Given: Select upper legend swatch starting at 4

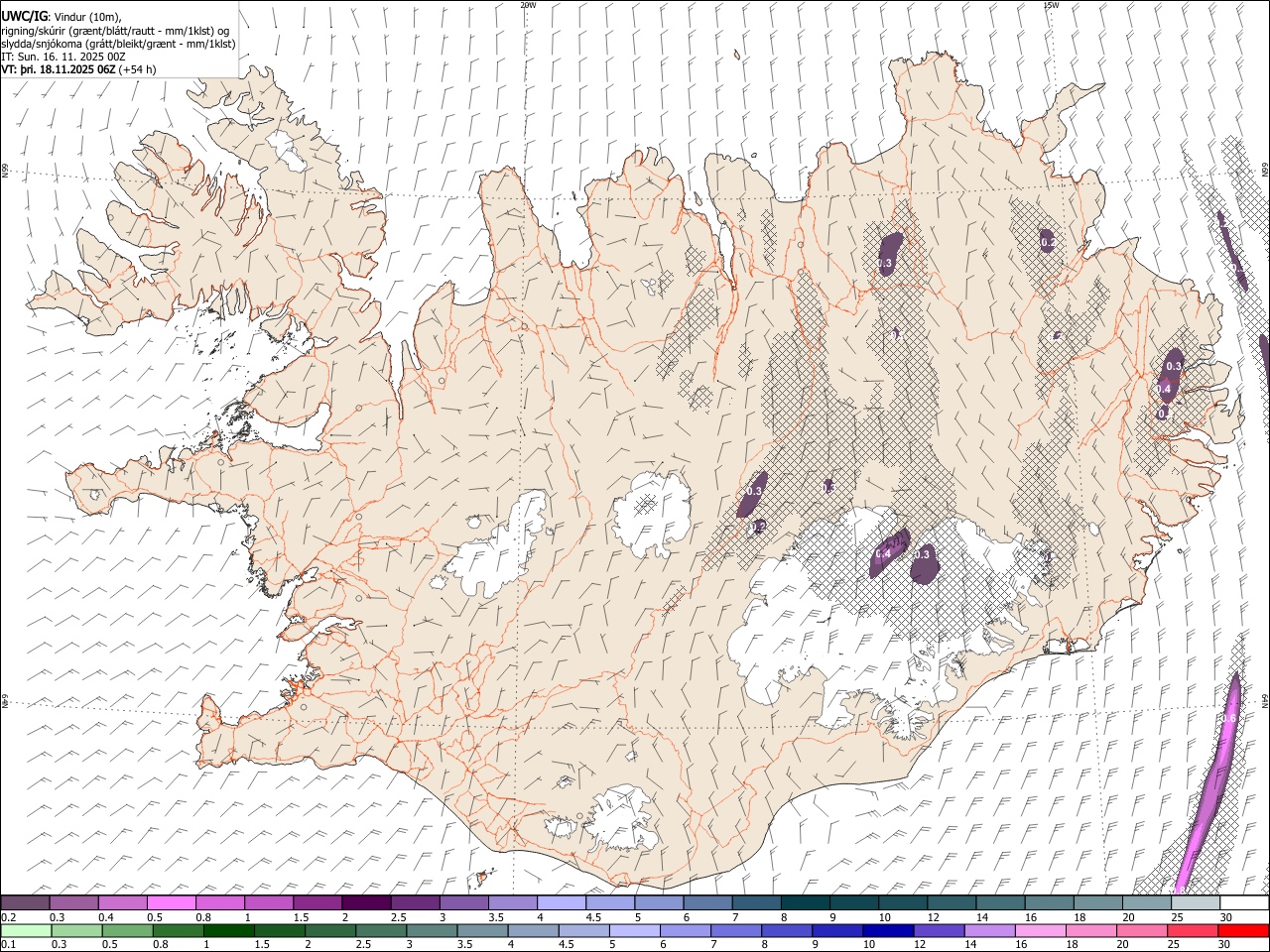Looking at the screenshot, I should click(562, 903).
